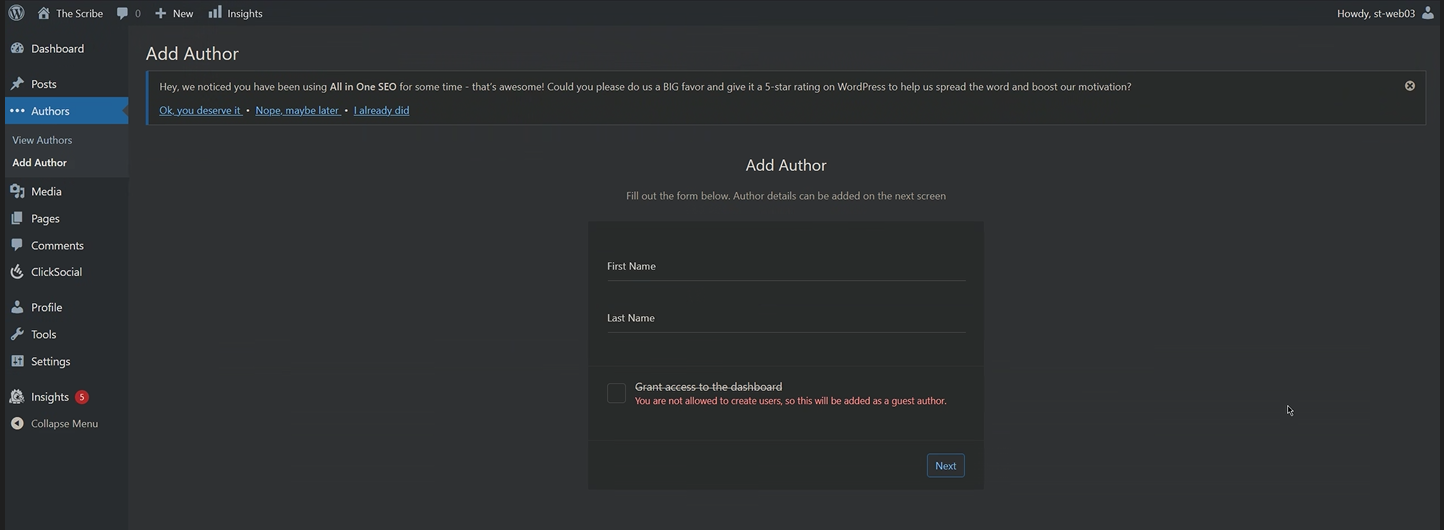Focus the Last Name input field
1444x530 pixels.
coord(786,318)
